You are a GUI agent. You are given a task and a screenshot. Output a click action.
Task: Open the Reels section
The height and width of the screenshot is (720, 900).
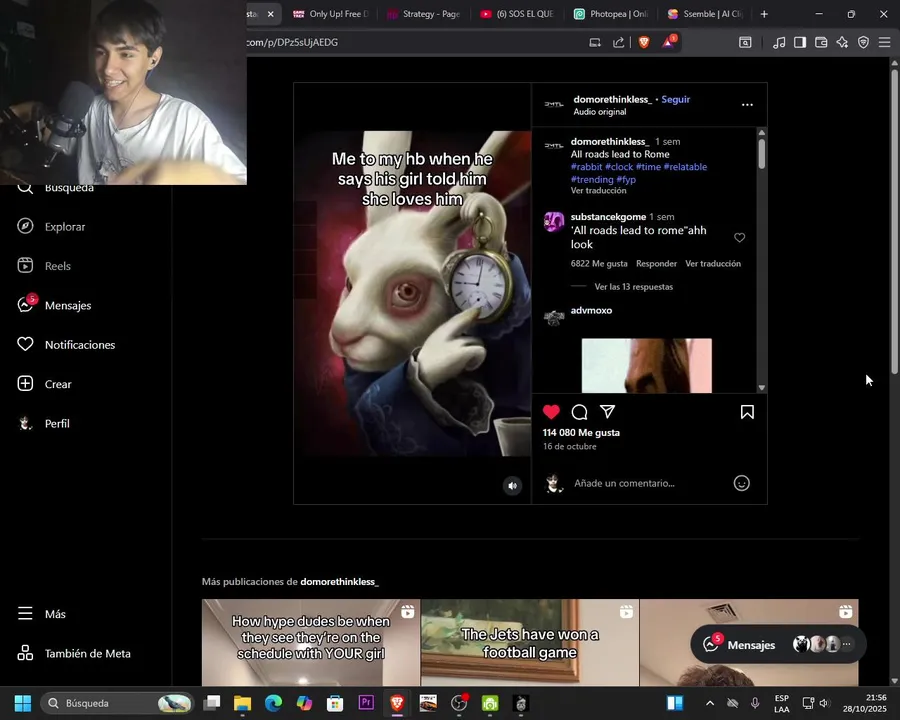pos(44,266)
